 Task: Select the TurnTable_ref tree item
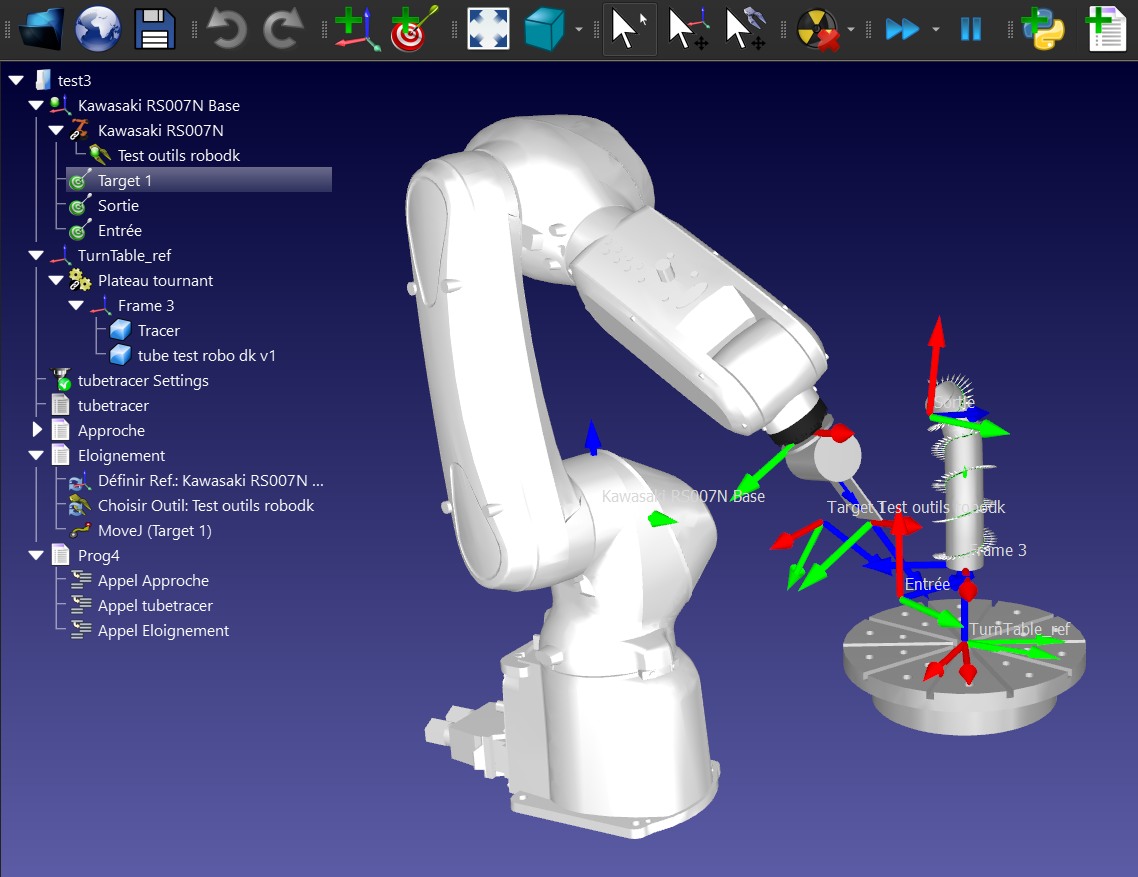pyautogui.click(x=124, y=256)
